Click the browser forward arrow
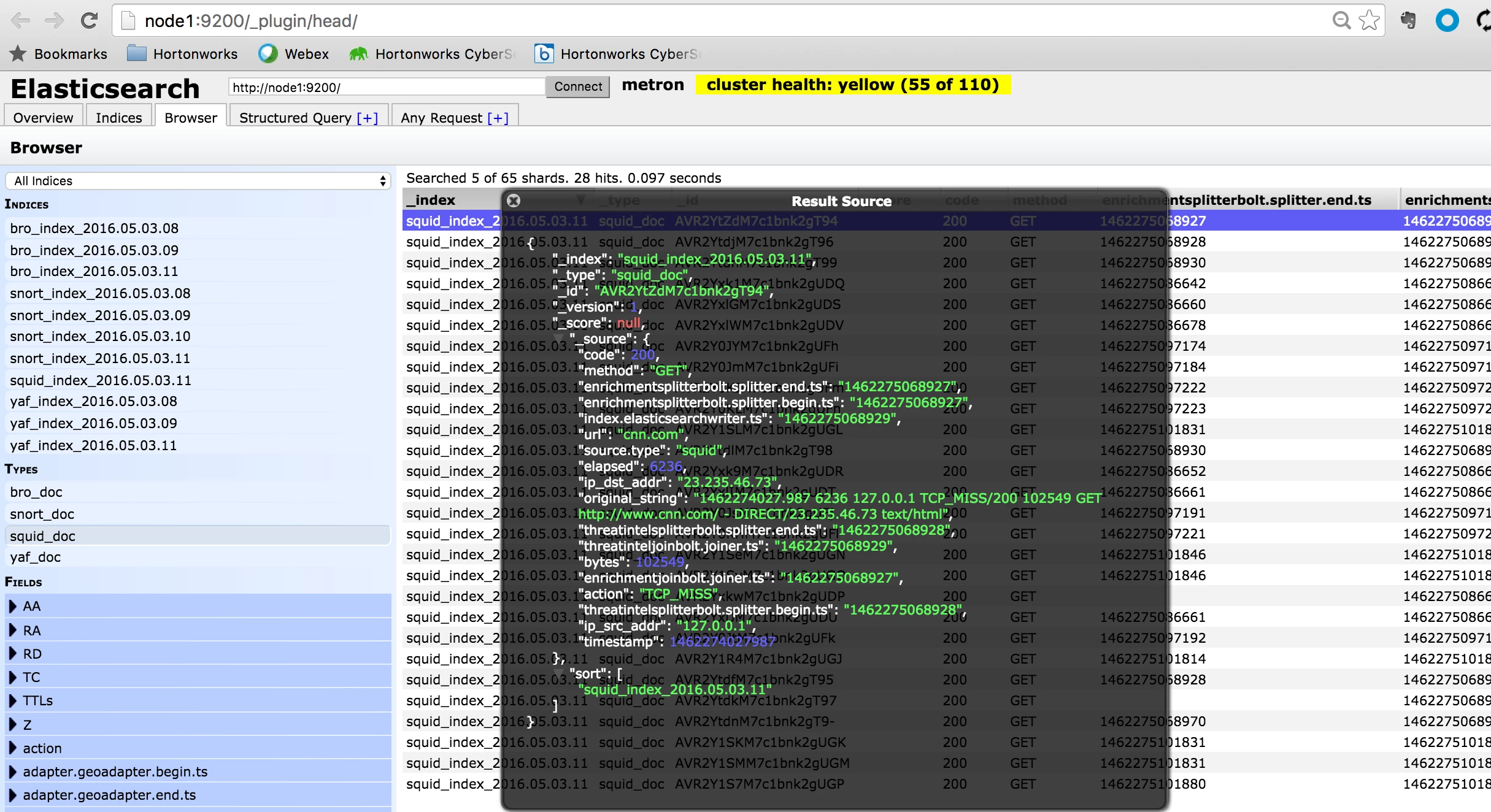 coord(55,21)
